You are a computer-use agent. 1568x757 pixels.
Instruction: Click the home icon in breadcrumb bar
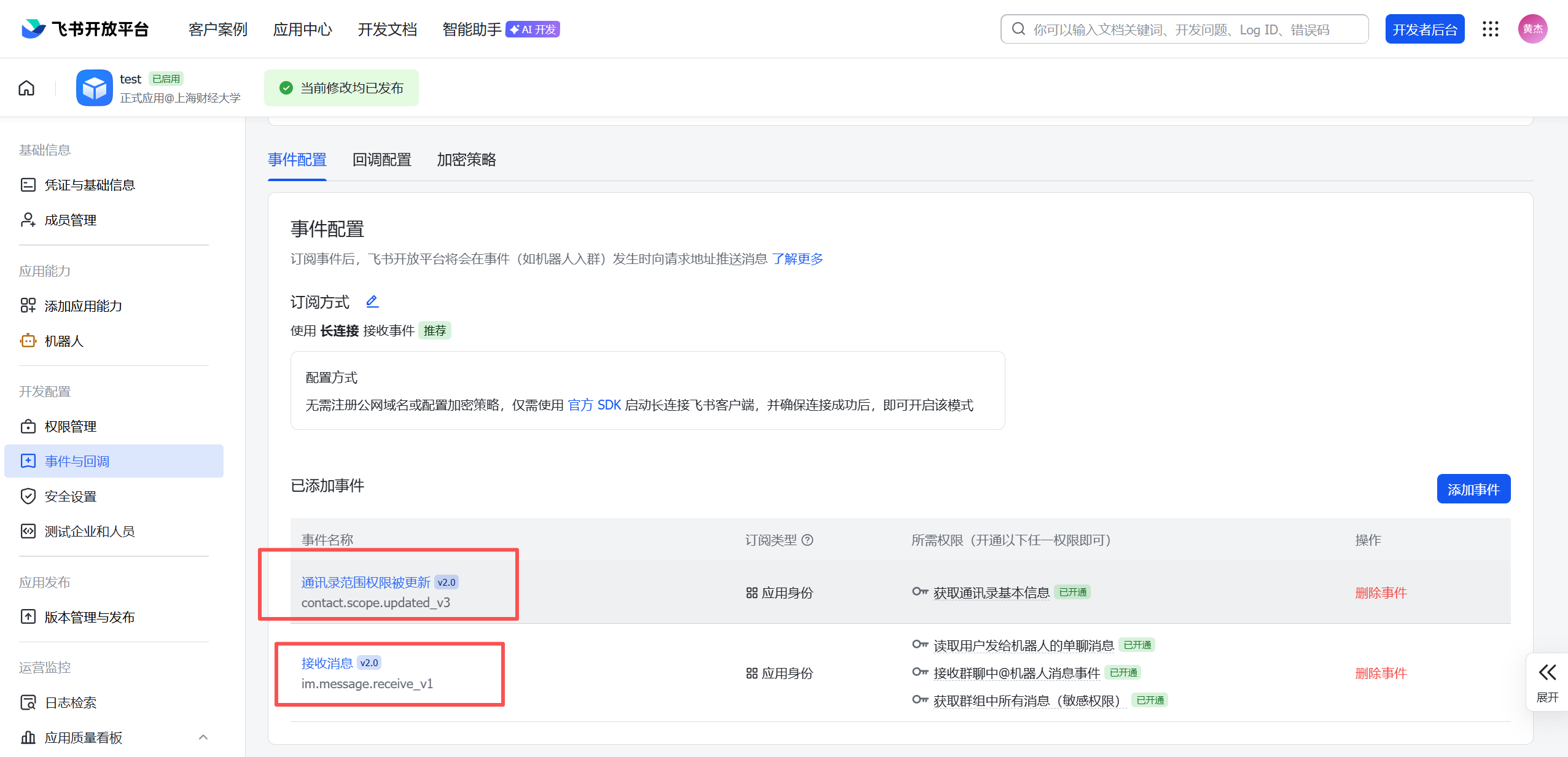tap(26, 88)
